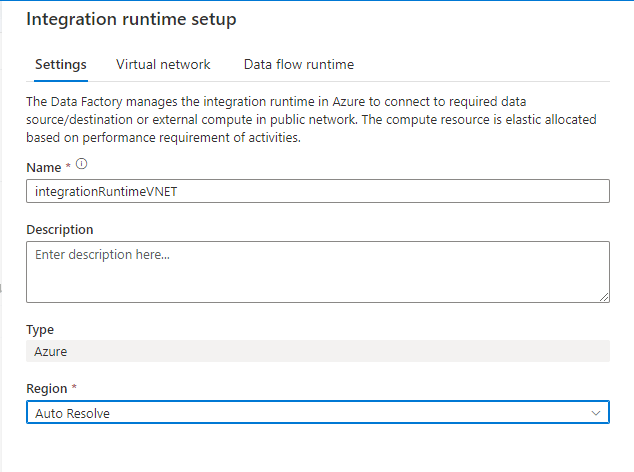This screenshot has height=472, width=634.
Task: Open the Data flow runtime tab
Action: point(299,64)
